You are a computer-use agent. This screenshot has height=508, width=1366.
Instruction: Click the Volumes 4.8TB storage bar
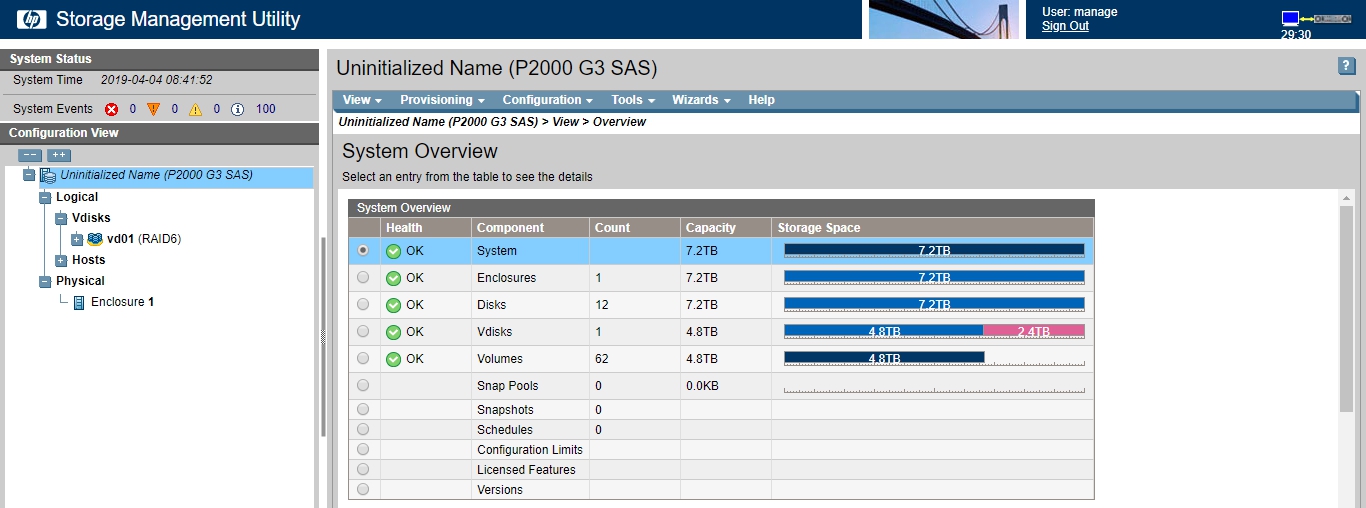pos(884,358)
